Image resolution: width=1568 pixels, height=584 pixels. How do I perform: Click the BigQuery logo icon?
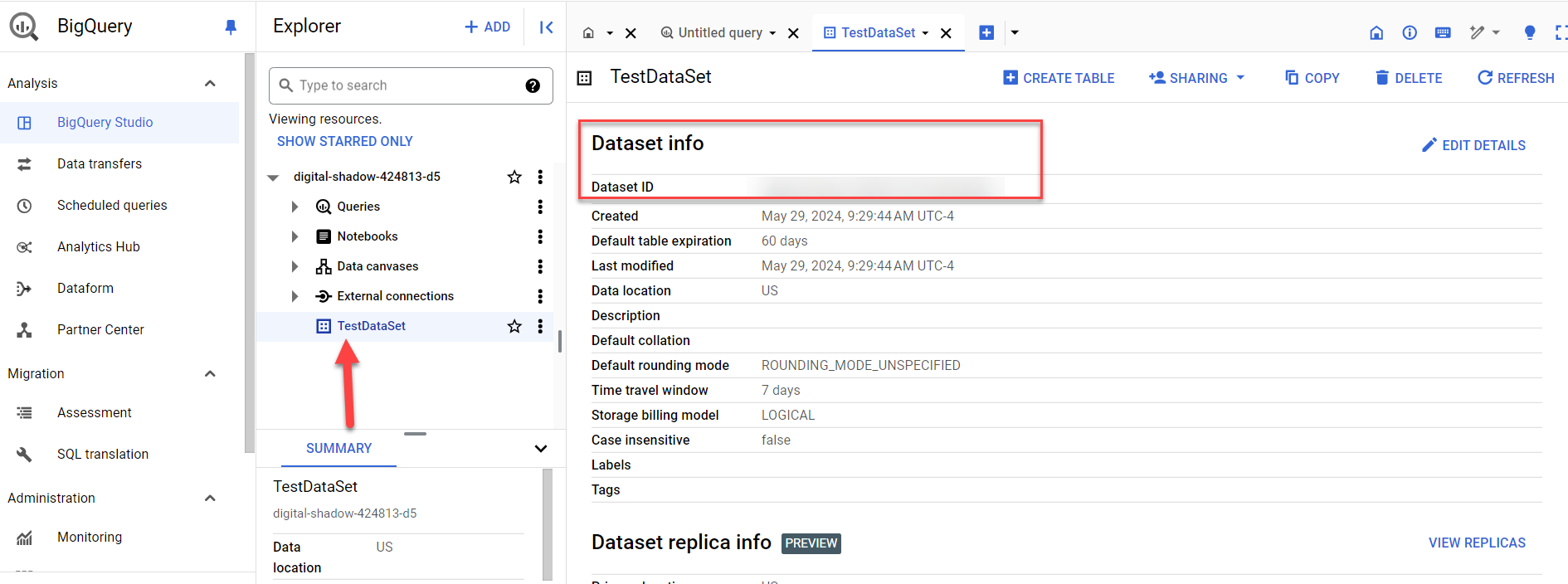point(24,27)
